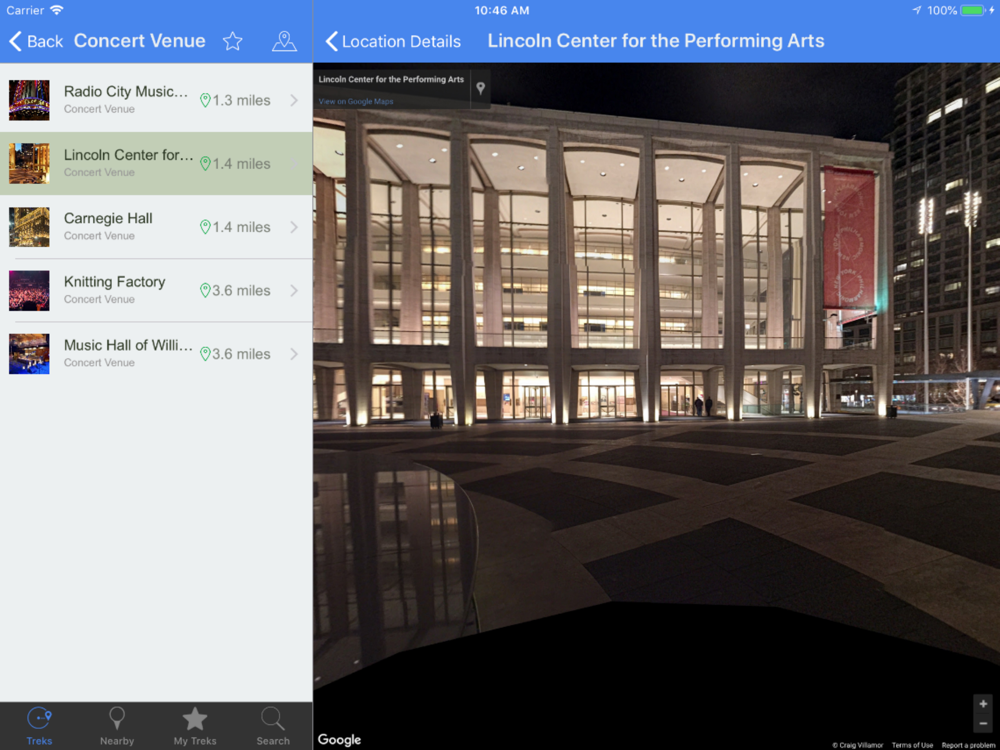Open the Carnegie Hall thumbnail

pyautogui.click(x=29, y=226)
